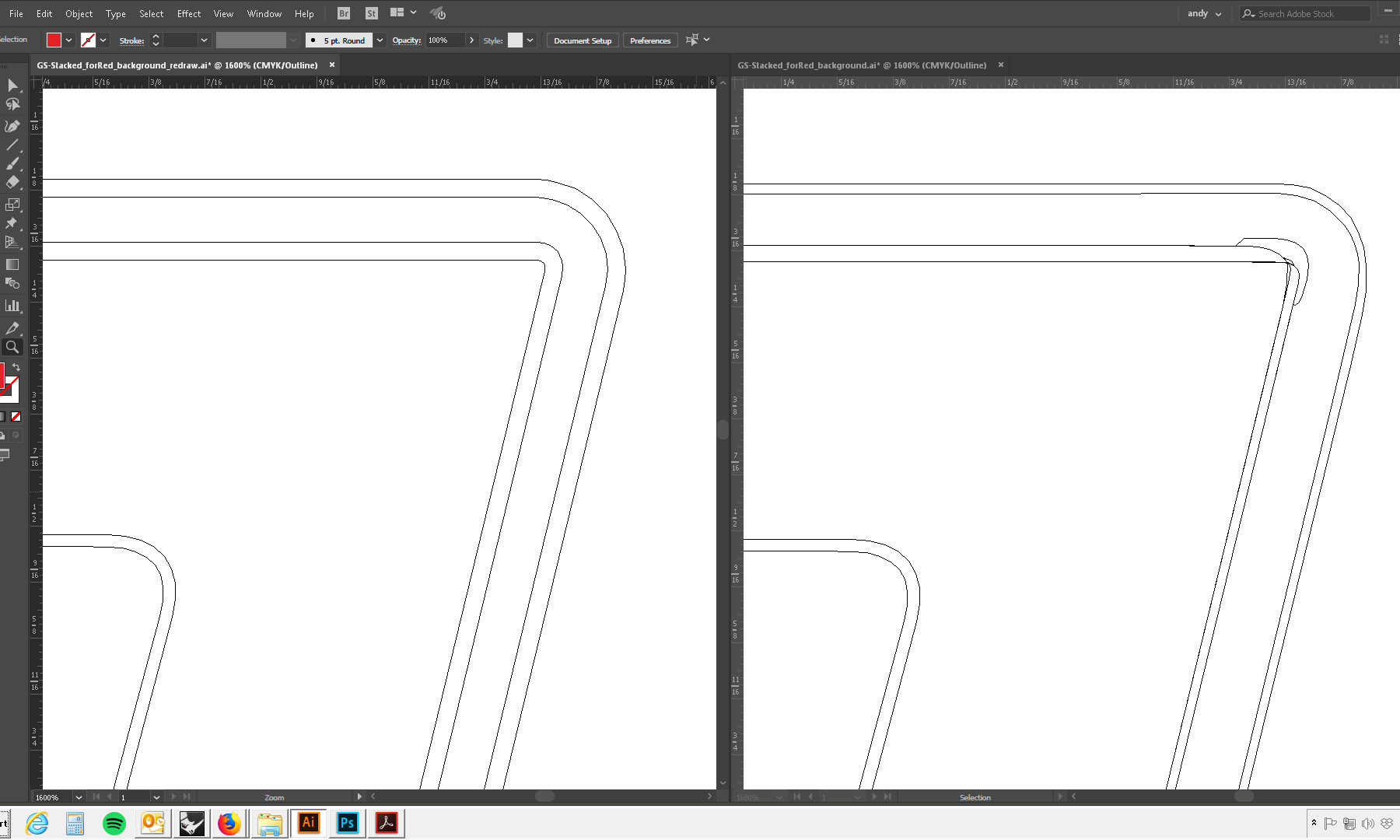Switch to Gradient fill mode in toolbox

pos(2,417)
